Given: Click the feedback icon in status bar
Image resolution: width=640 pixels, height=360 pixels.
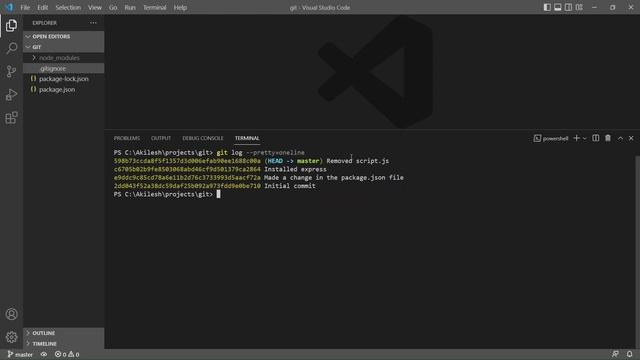Looking at the screenshot, I should click(615, 354).
